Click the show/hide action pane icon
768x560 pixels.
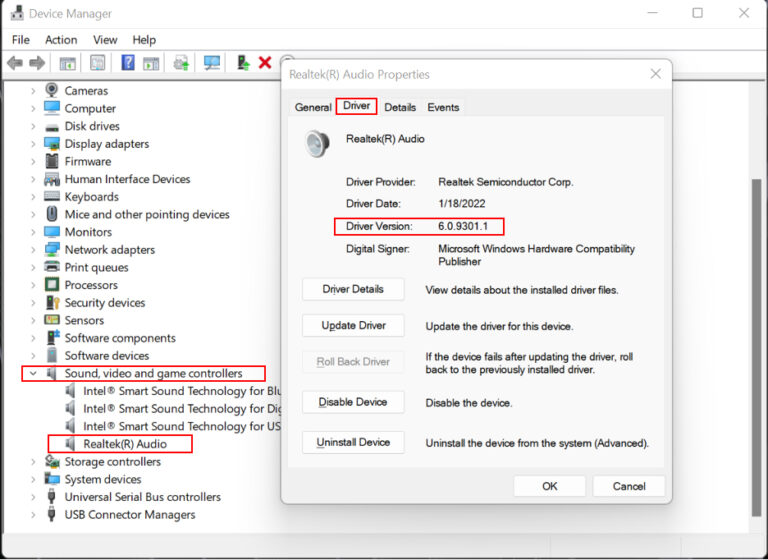[151, 63]
